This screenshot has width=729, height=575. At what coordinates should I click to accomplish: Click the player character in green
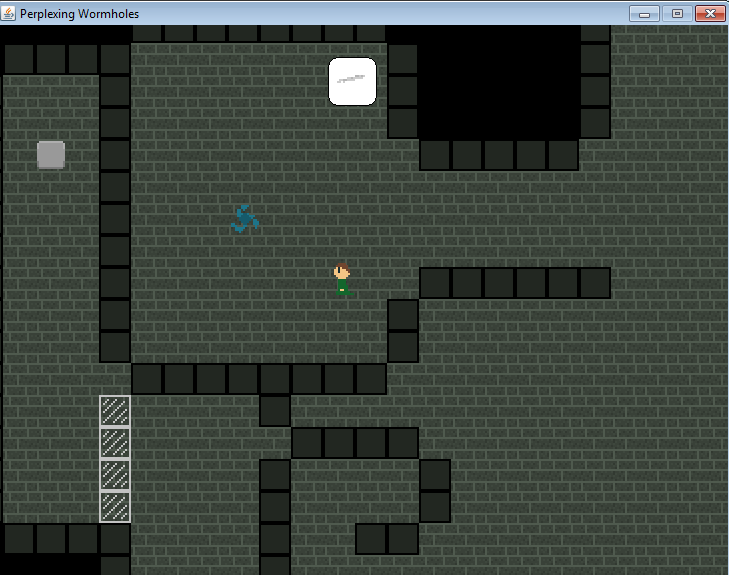click(343, 279)
